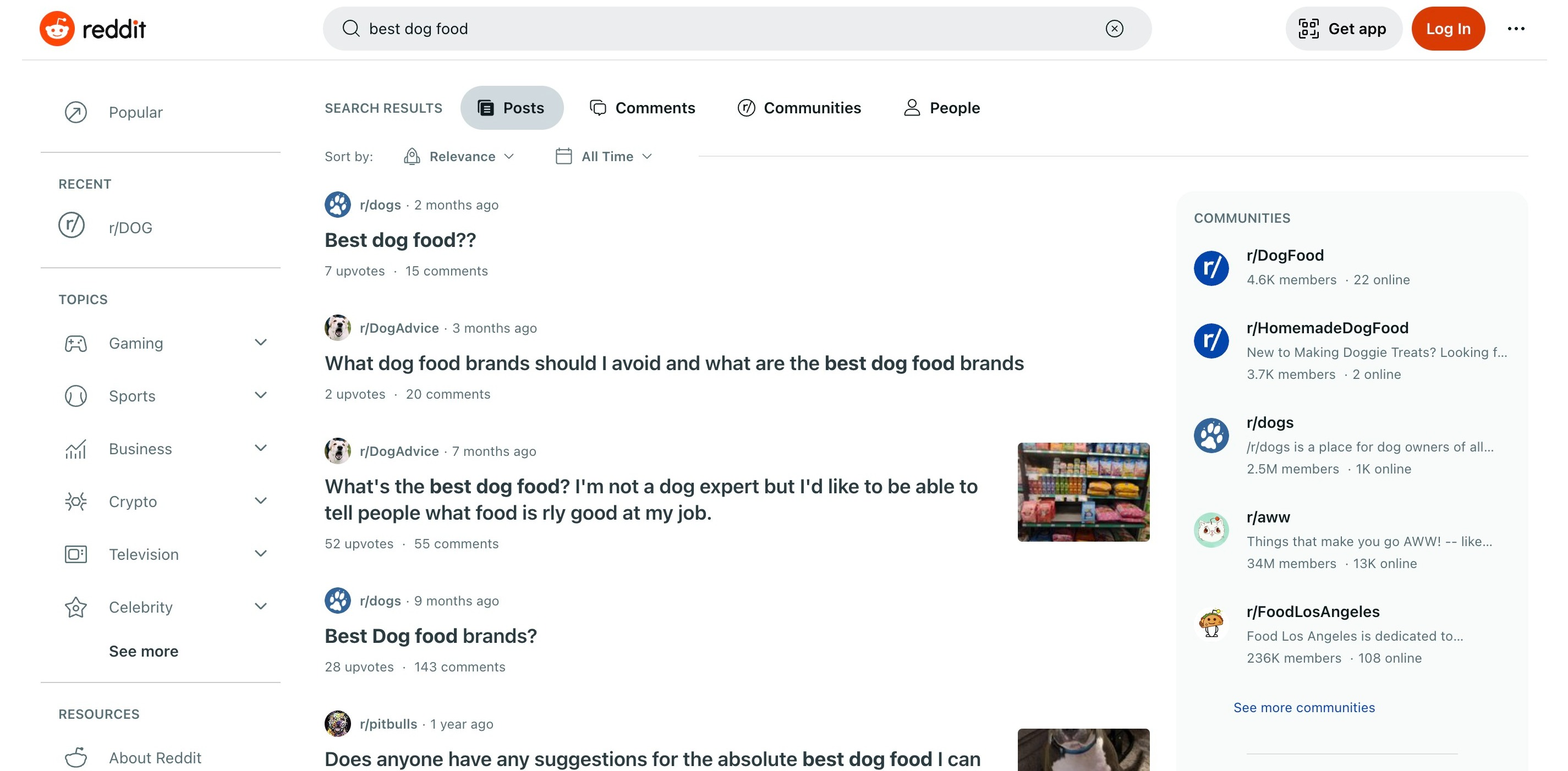Click the r/DogFood community avatar icon

click(x=1211, y=268)
